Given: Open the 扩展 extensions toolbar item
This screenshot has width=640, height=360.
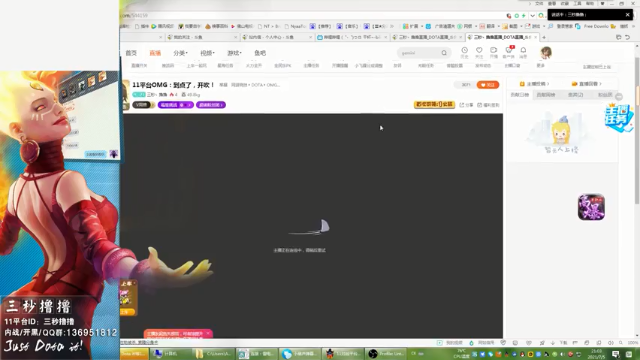Looking at the screenshot, I should [x=411, y=26].
